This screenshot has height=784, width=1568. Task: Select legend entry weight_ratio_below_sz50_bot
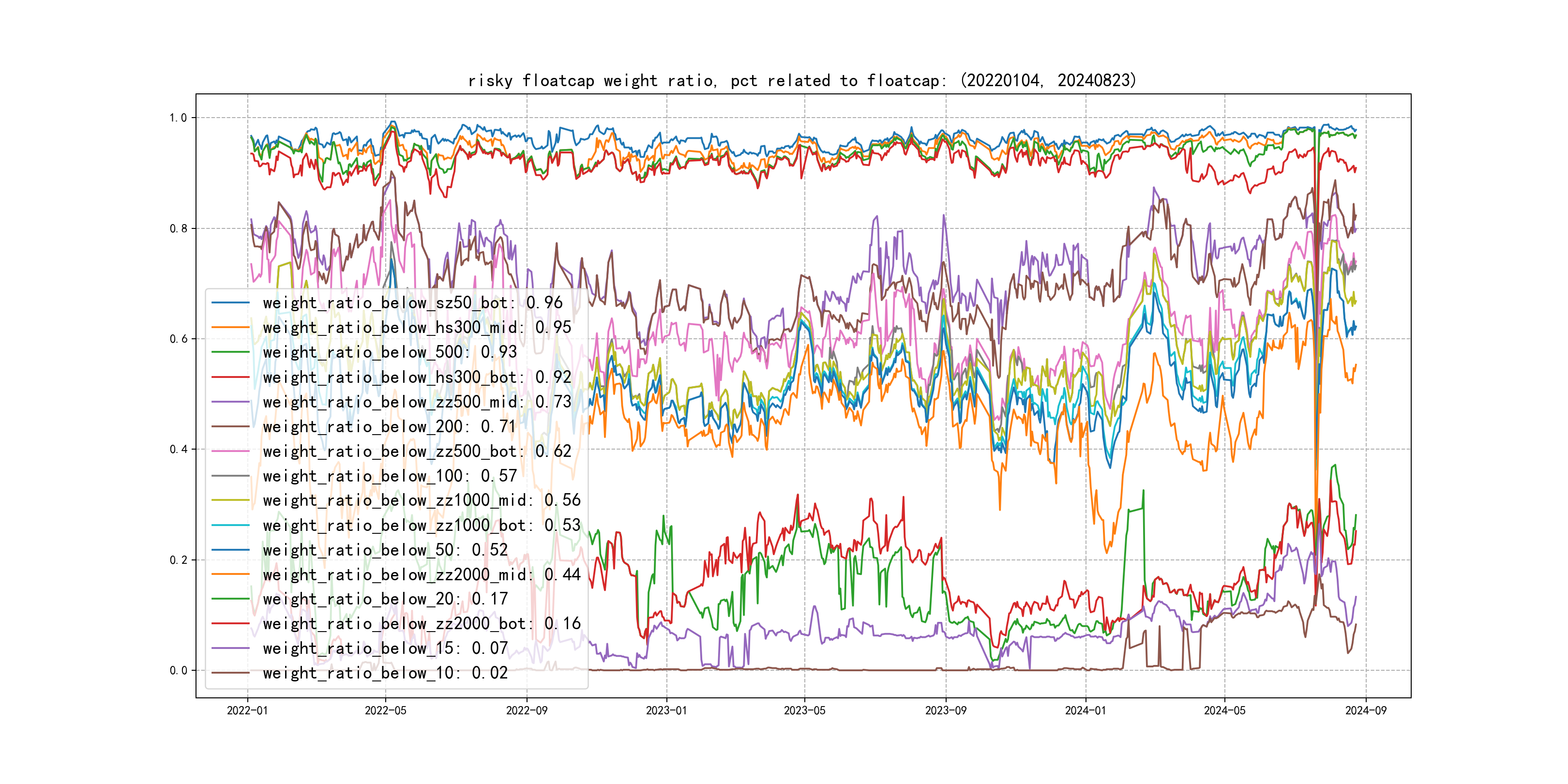(412, 302)
